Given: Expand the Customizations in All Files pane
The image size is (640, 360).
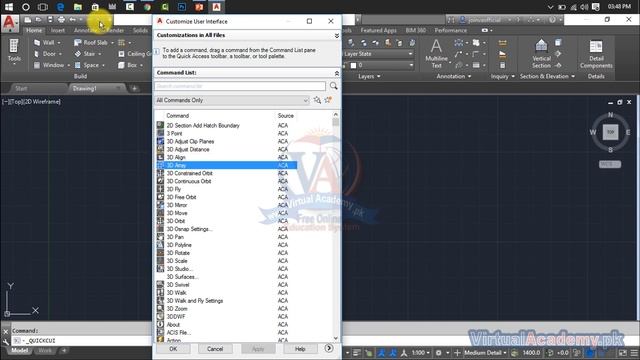Looking at the screenshot, I should tap(337, 36).
